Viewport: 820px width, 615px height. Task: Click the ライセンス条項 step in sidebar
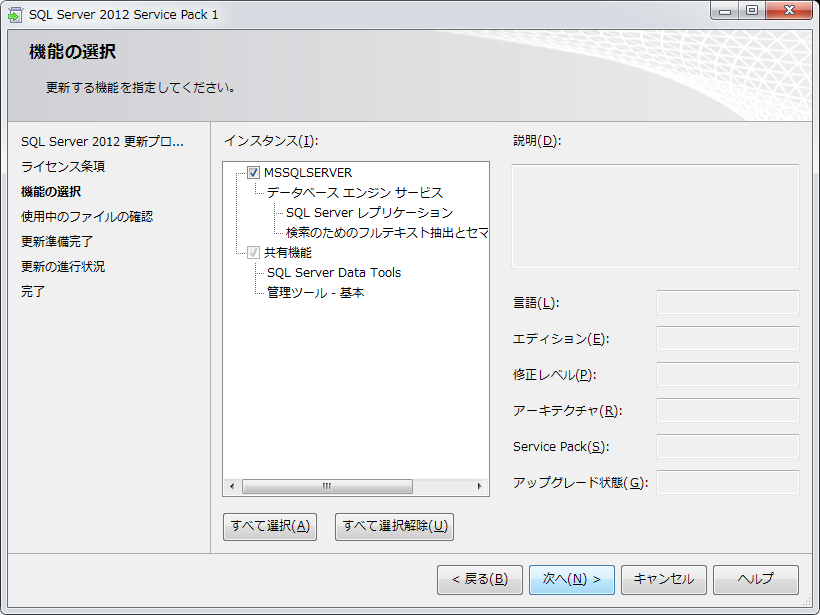pos(63,166)
